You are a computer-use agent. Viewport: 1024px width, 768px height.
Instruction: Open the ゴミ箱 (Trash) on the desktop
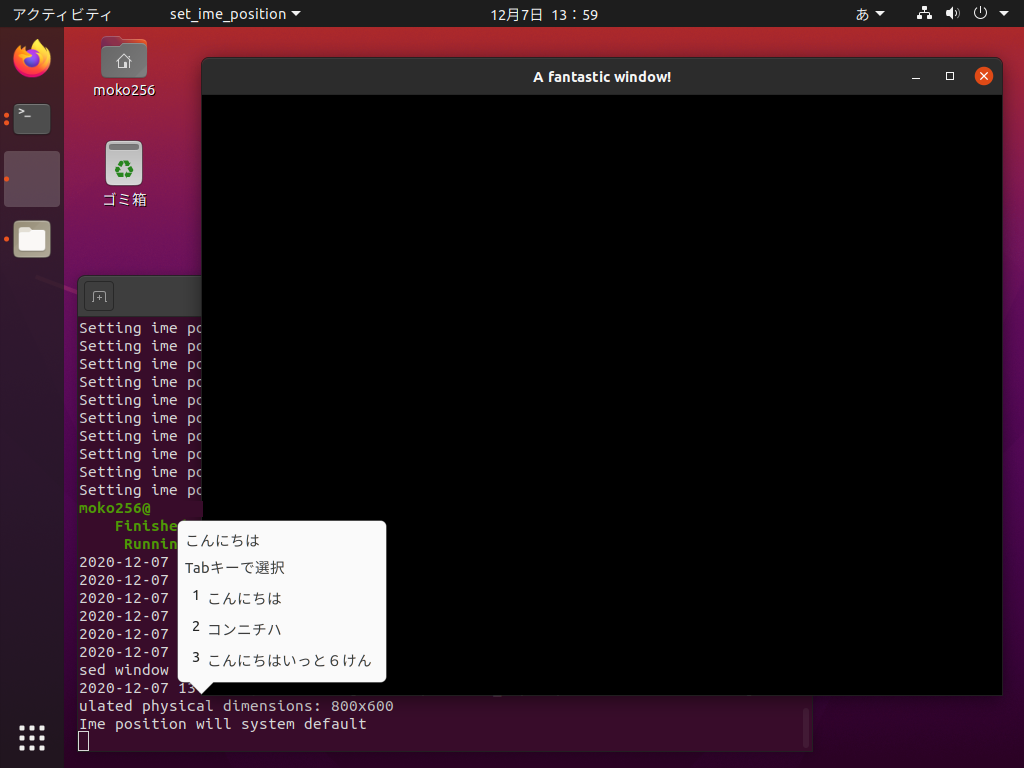click(x=123, y=162)
